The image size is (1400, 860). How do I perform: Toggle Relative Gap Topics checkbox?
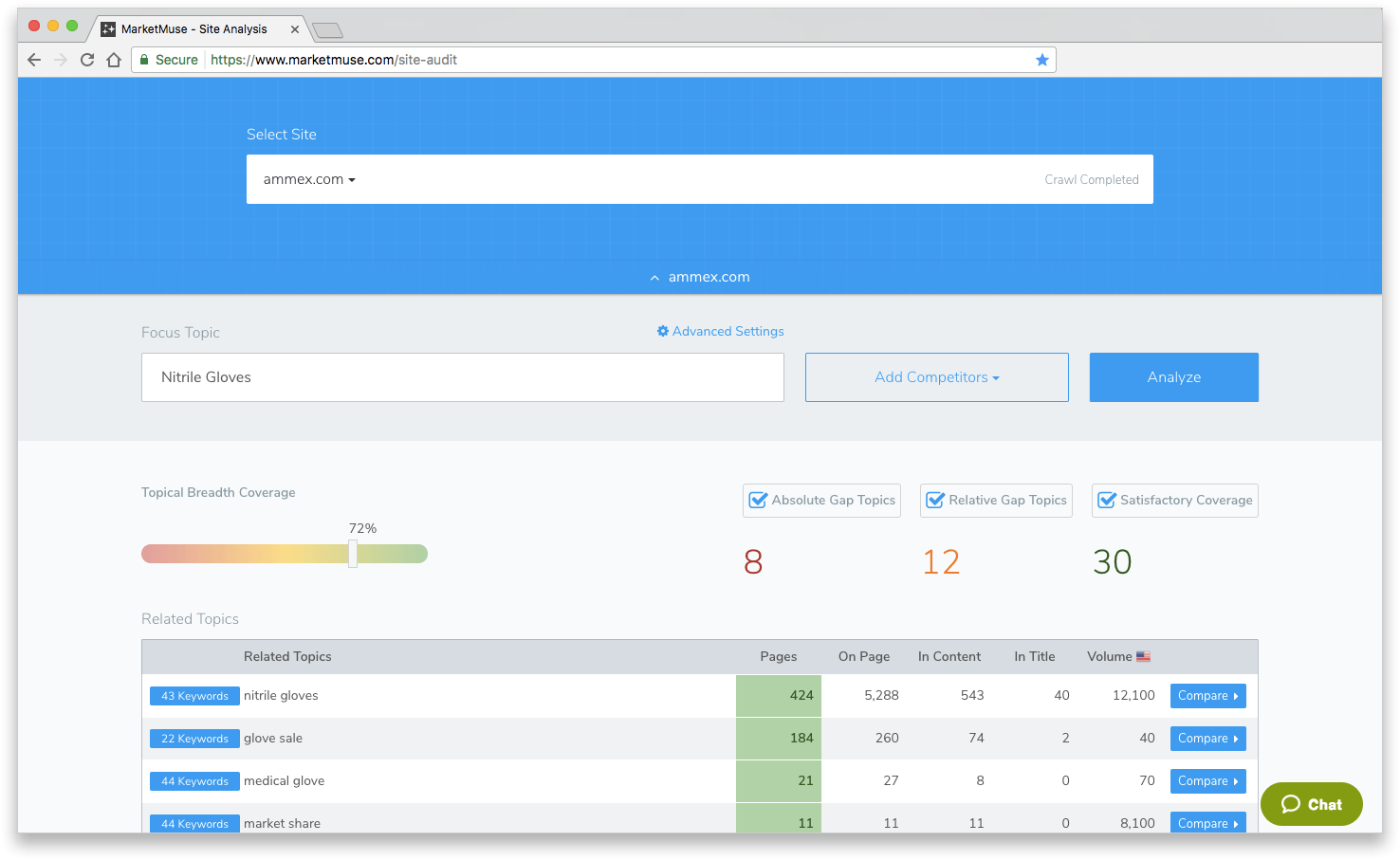(935, 500)
